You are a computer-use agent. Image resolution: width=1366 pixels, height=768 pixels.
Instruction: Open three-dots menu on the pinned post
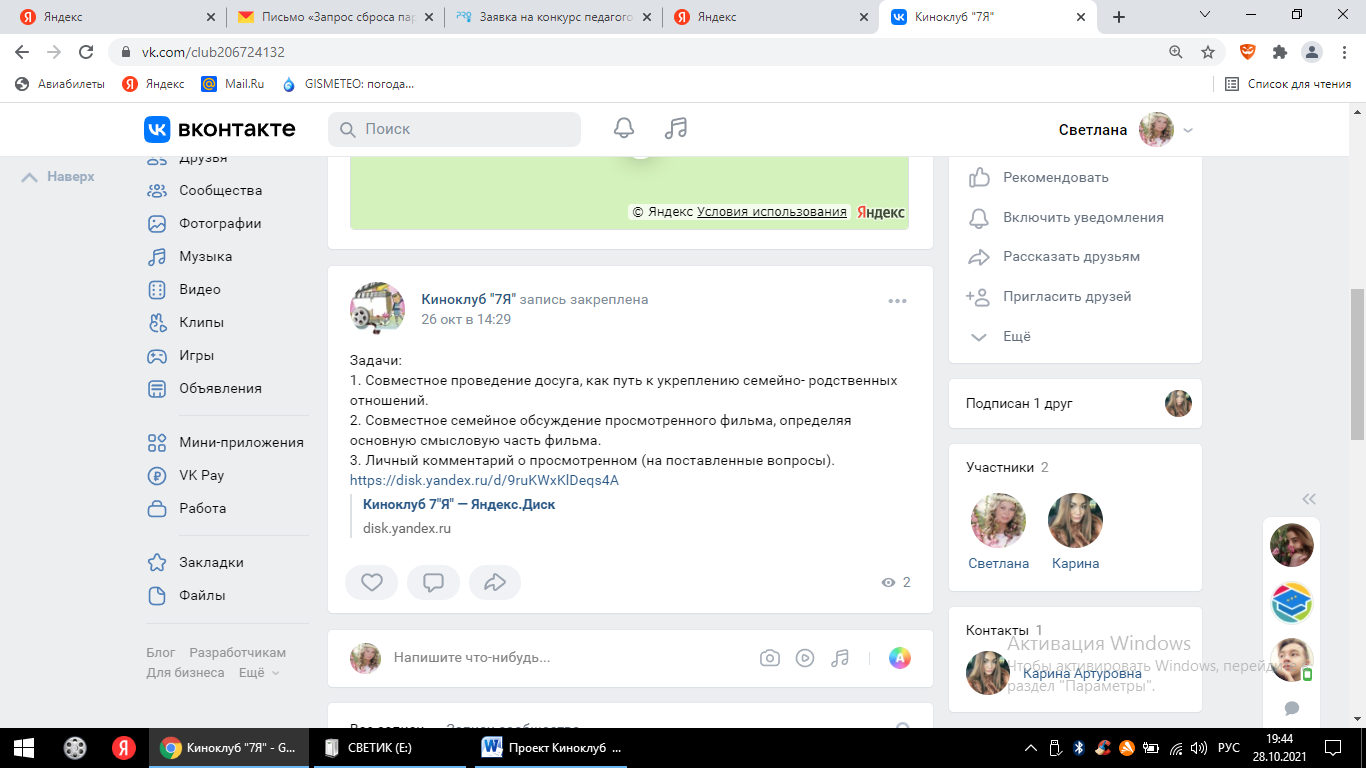tap(897, 301)
